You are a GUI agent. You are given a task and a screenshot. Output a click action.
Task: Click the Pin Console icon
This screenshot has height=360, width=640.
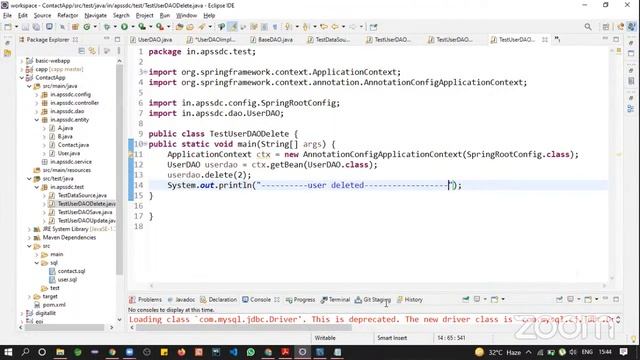tap(559, 300)
